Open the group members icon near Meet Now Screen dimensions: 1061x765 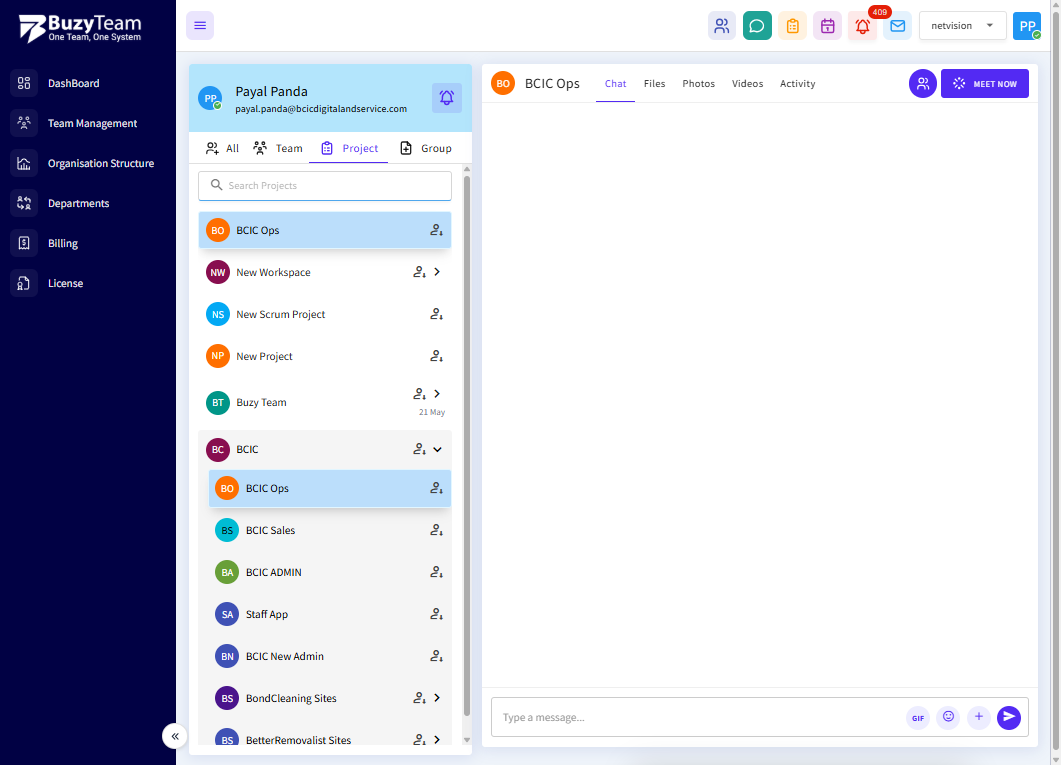[922, 83]
